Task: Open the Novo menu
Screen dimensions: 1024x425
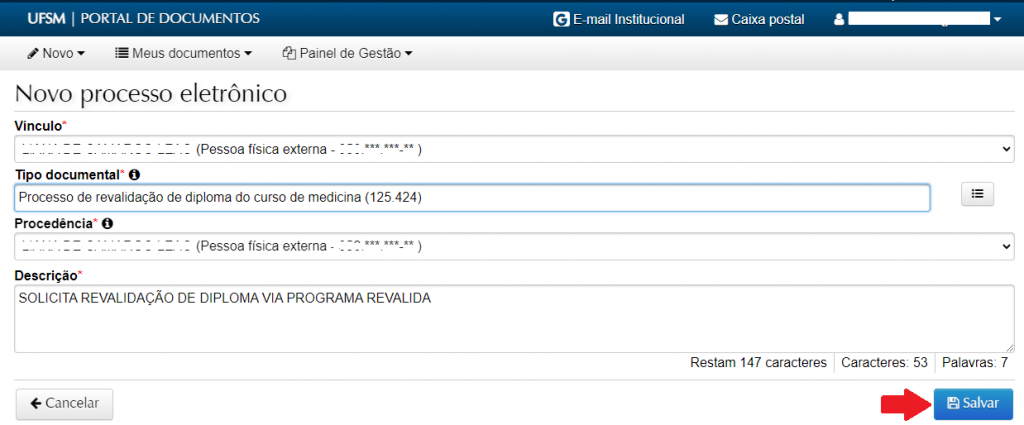Action: tap(56, 53)
